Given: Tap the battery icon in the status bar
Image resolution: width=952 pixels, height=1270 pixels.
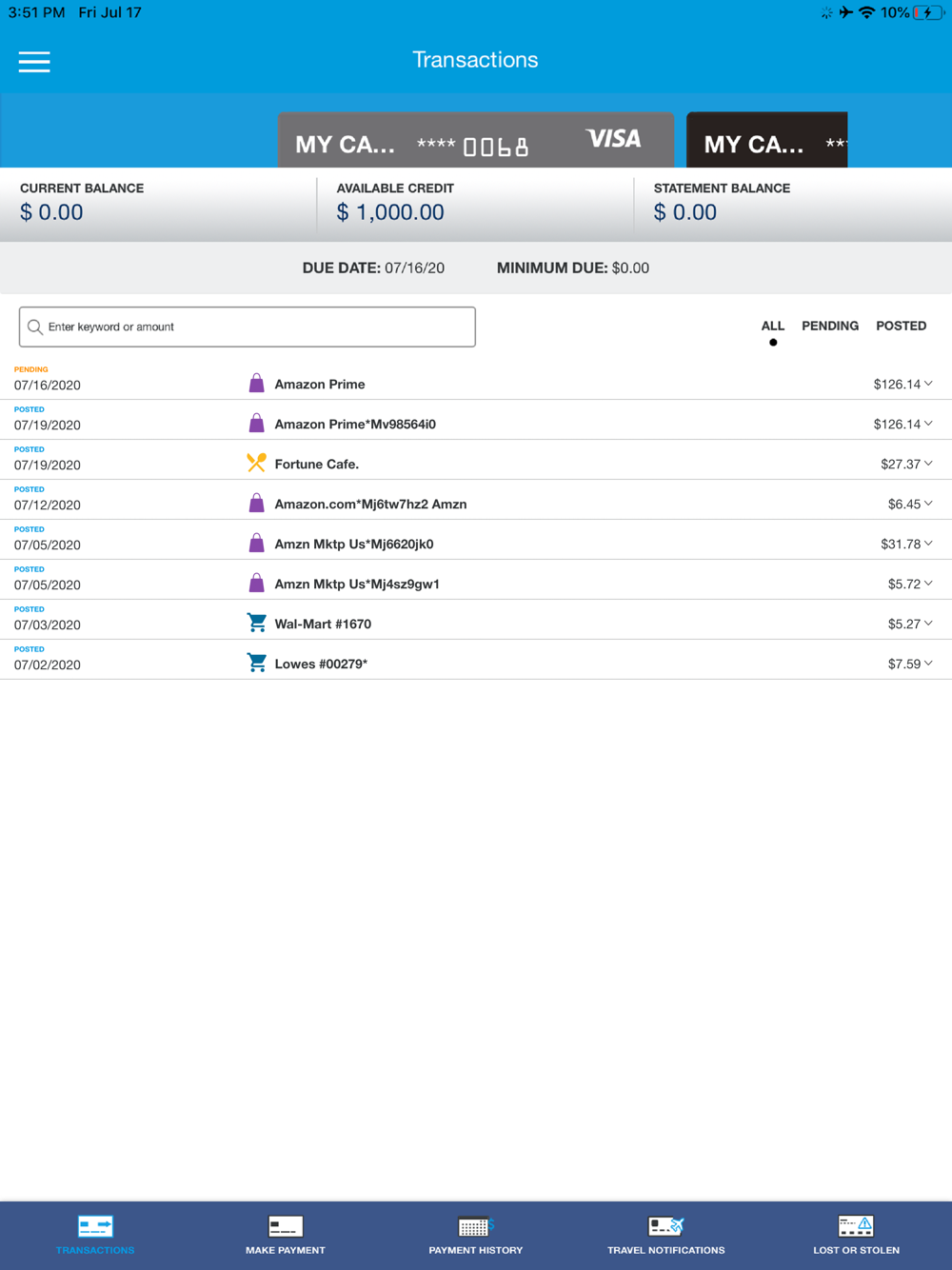Looking at the screenshot, I should click(x=929, y=13).
